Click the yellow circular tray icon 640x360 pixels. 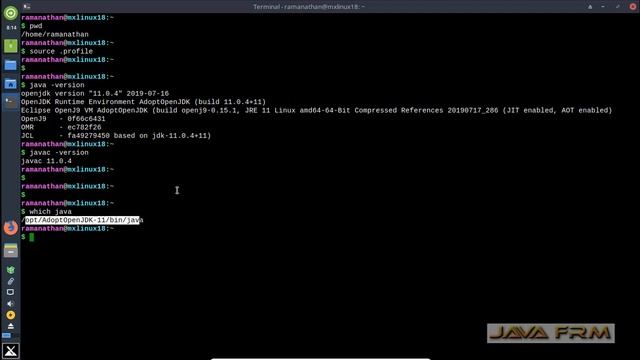[x=11, y=315]
